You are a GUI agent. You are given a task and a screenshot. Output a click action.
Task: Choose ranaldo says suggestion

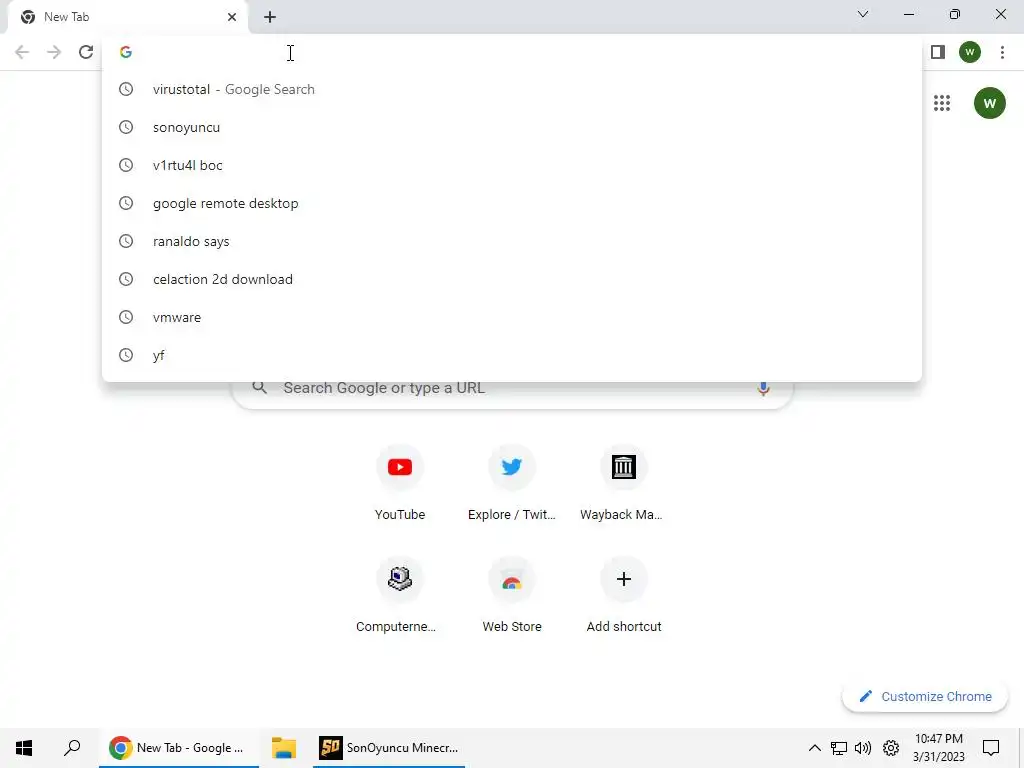click(x=512, y=241)
